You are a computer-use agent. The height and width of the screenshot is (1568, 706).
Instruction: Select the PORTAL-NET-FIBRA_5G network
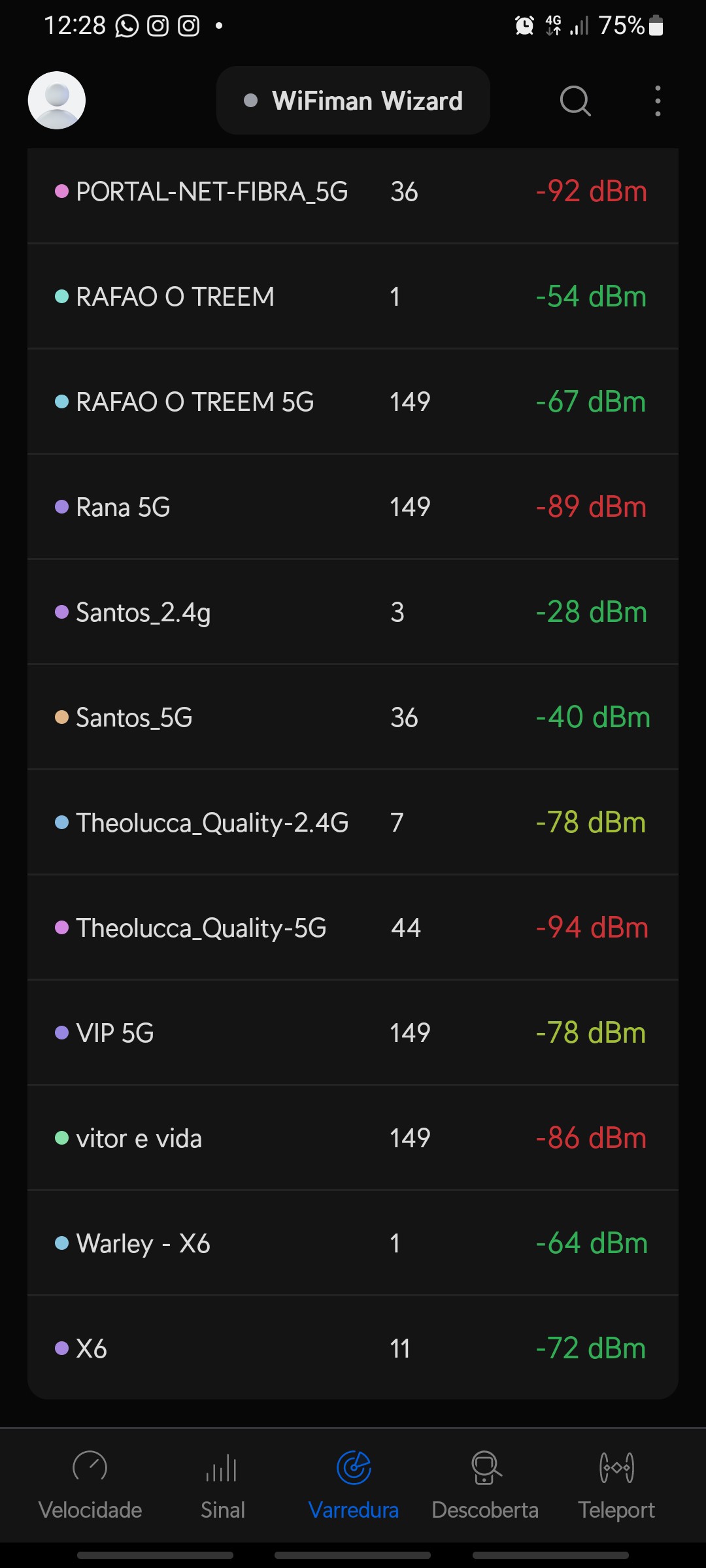(353, 192)
